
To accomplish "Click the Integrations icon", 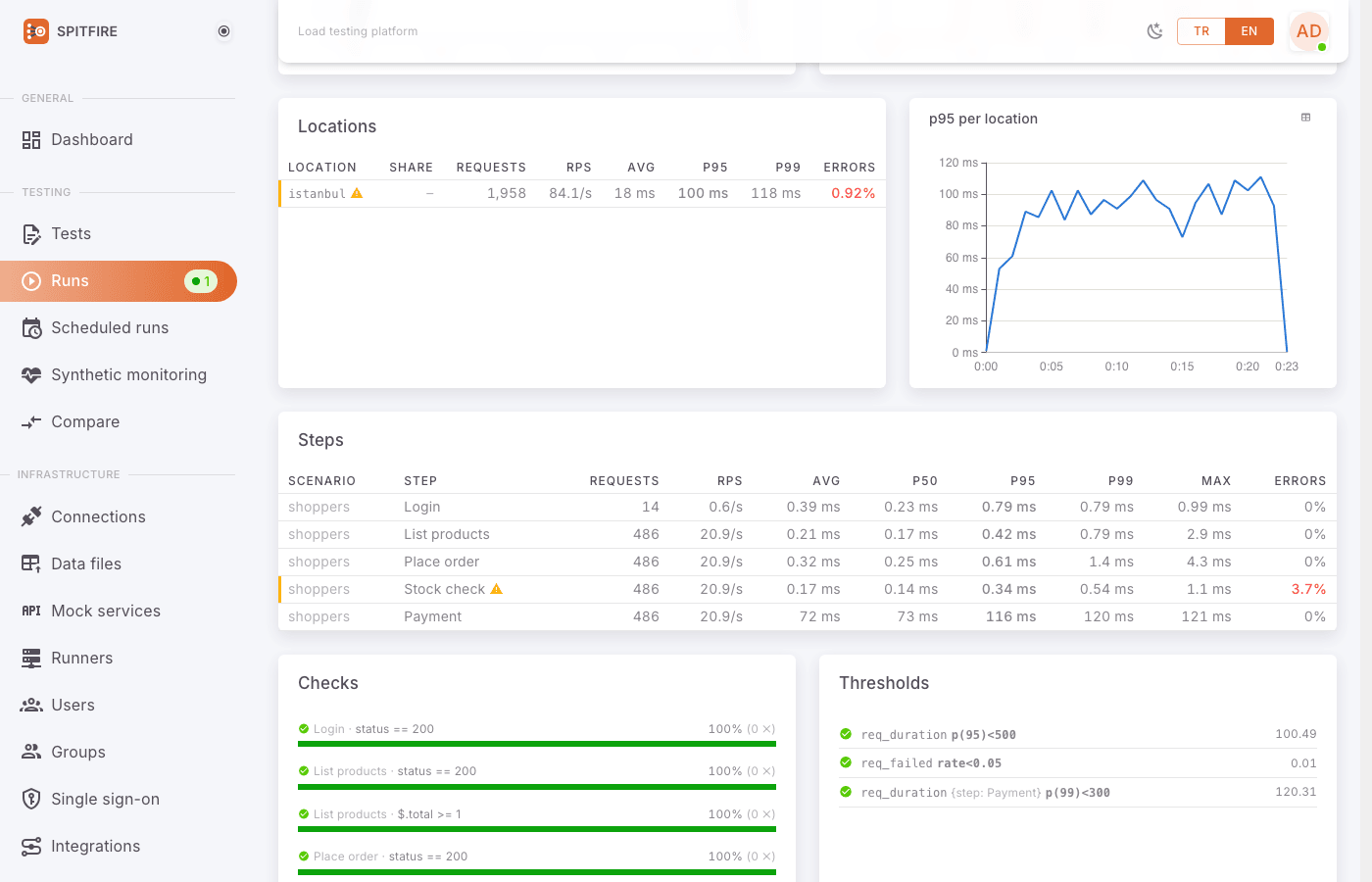I will click(x=31, y=846).
